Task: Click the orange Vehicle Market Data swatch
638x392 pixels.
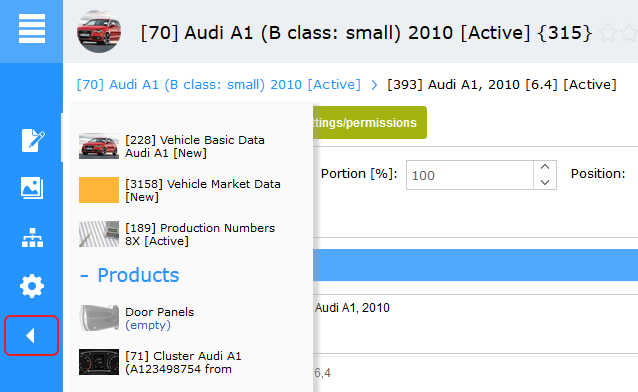Action: pyautogui.click(x=99, y=190)
